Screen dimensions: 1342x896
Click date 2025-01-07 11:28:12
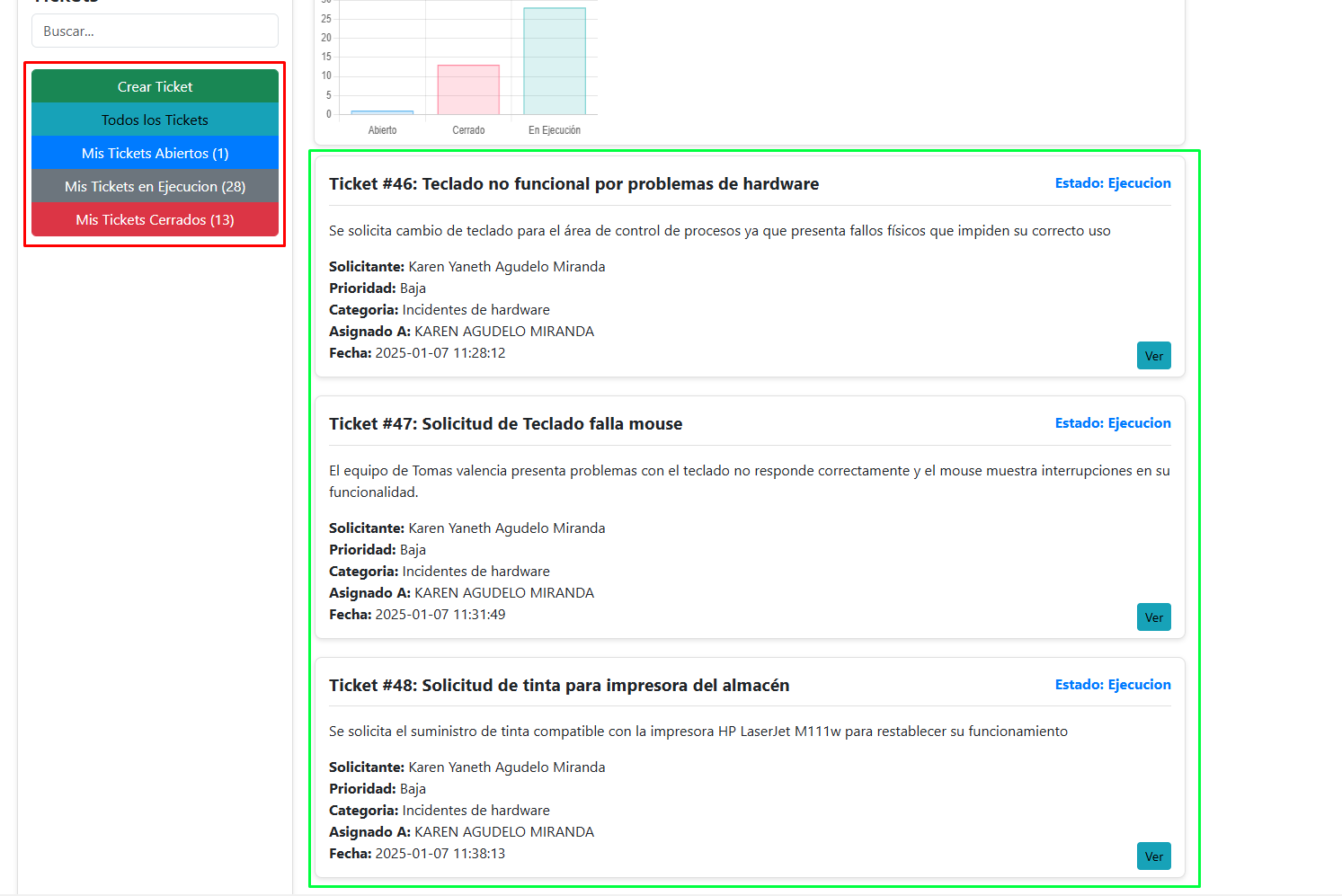(440, 353)
